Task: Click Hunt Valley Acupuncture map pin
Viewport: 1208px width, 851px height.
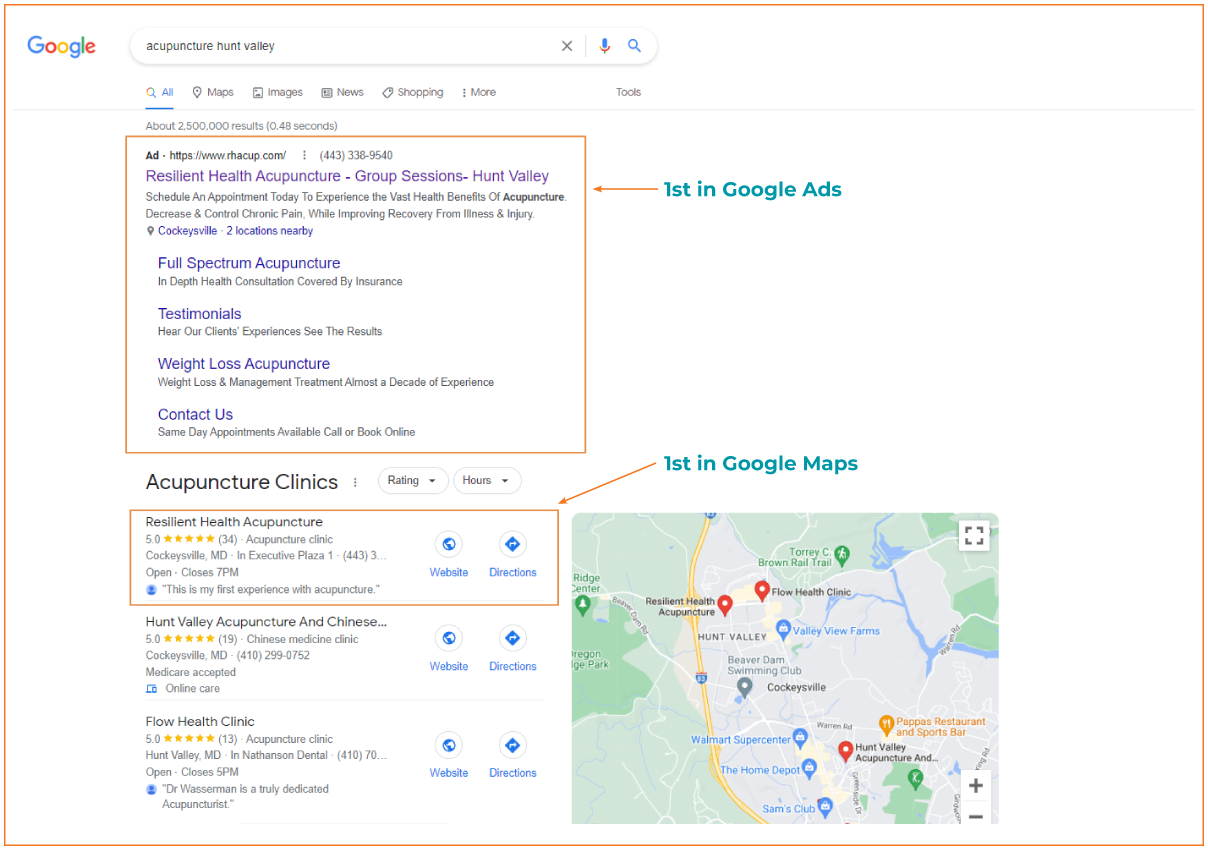Action: point(845,752)
